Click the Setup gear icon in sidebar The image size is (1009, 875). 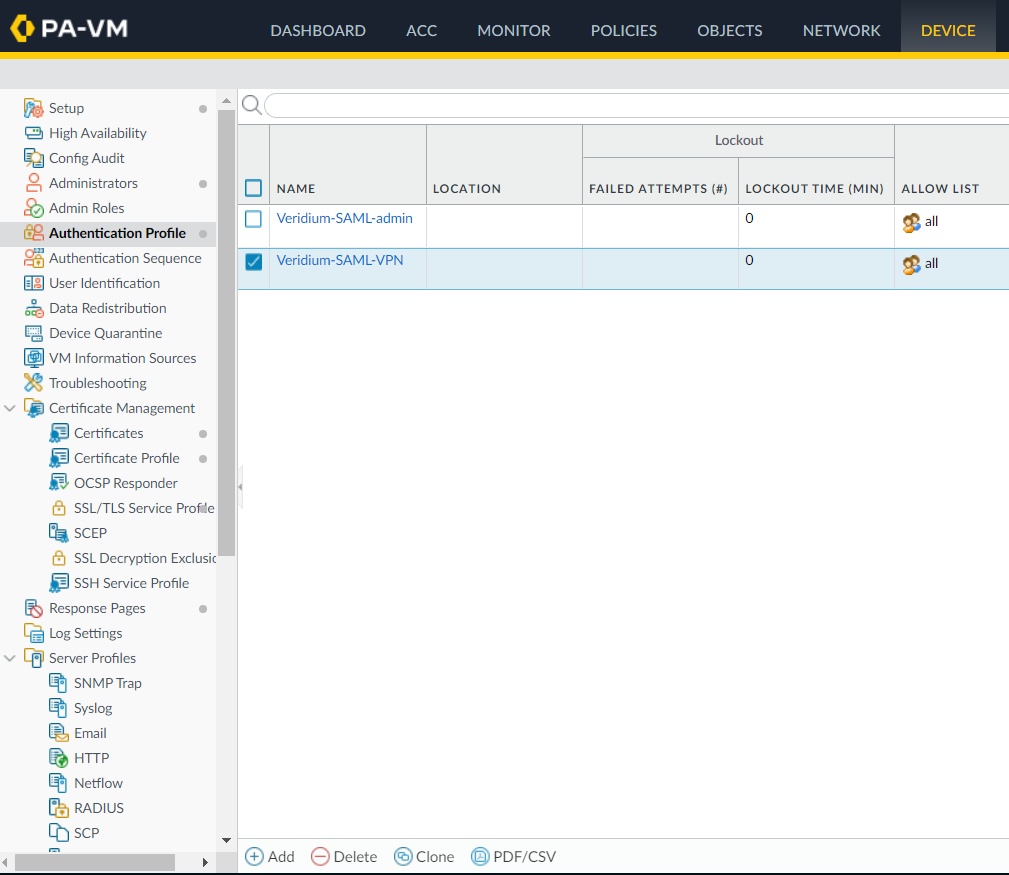(x=33, y=108)
